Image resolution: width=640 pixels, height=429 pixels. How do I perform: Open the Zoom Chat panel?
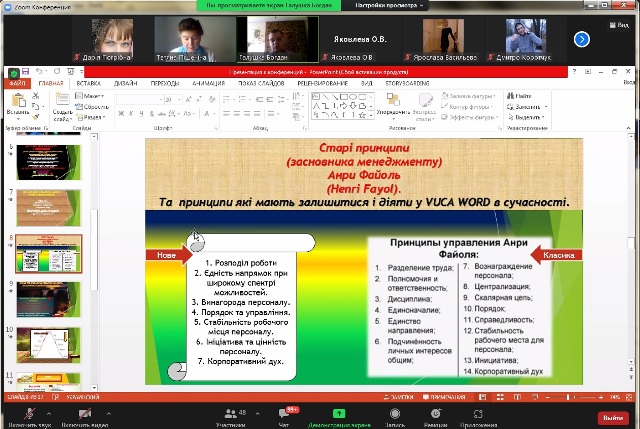(286, 412)
